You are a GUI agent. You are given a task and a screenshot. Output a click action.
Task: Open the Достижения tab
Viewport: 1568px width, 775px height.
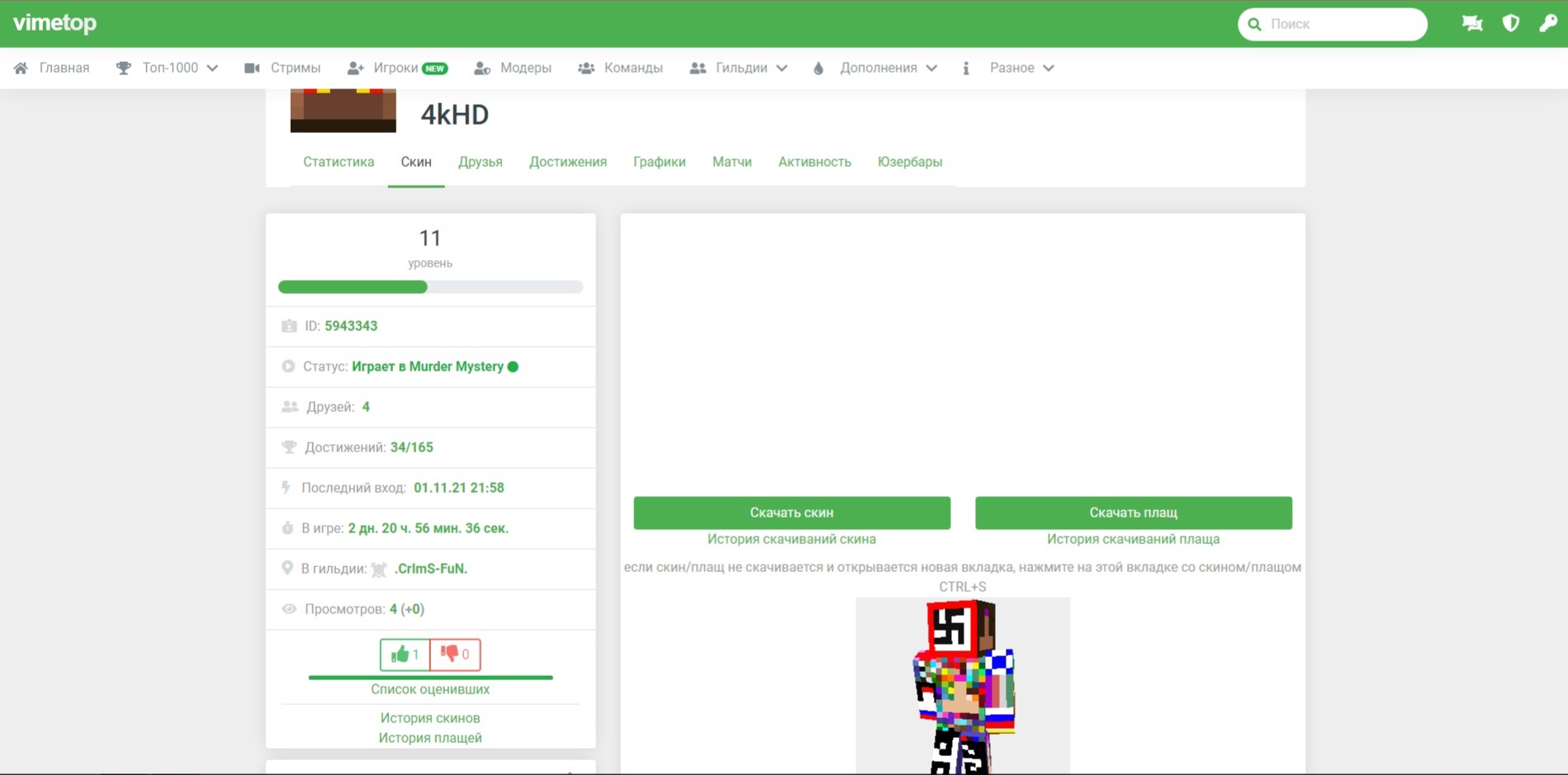coord(567,162)
